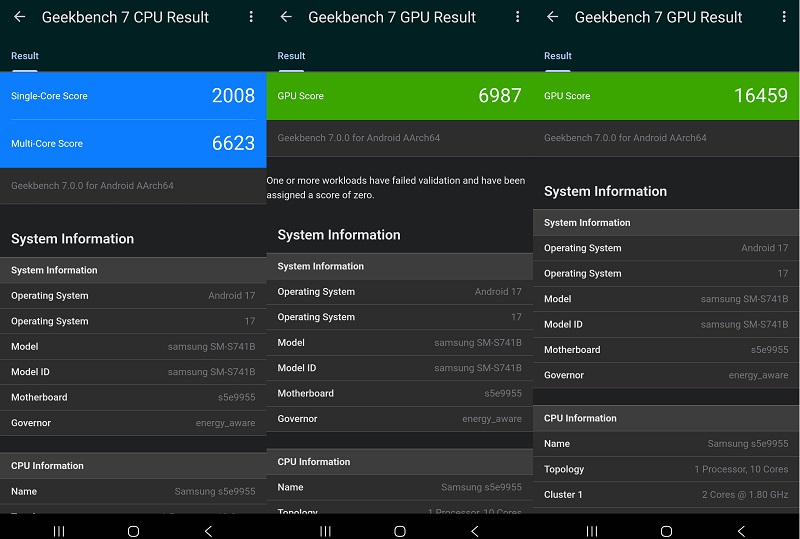Tap Android 17 value in CPU screen
Screen dimensions: 800x539
point(232,296)
